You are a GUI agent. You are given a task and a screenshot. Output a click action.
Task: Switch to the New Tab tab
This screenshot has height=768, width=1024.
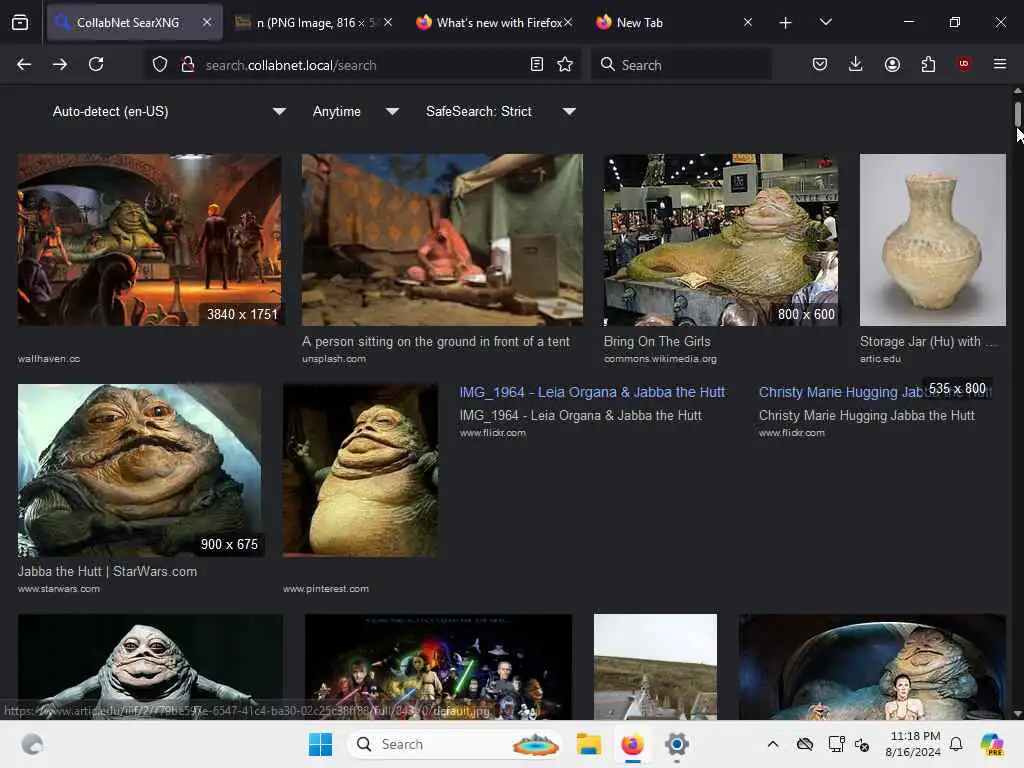coord(675,22)
